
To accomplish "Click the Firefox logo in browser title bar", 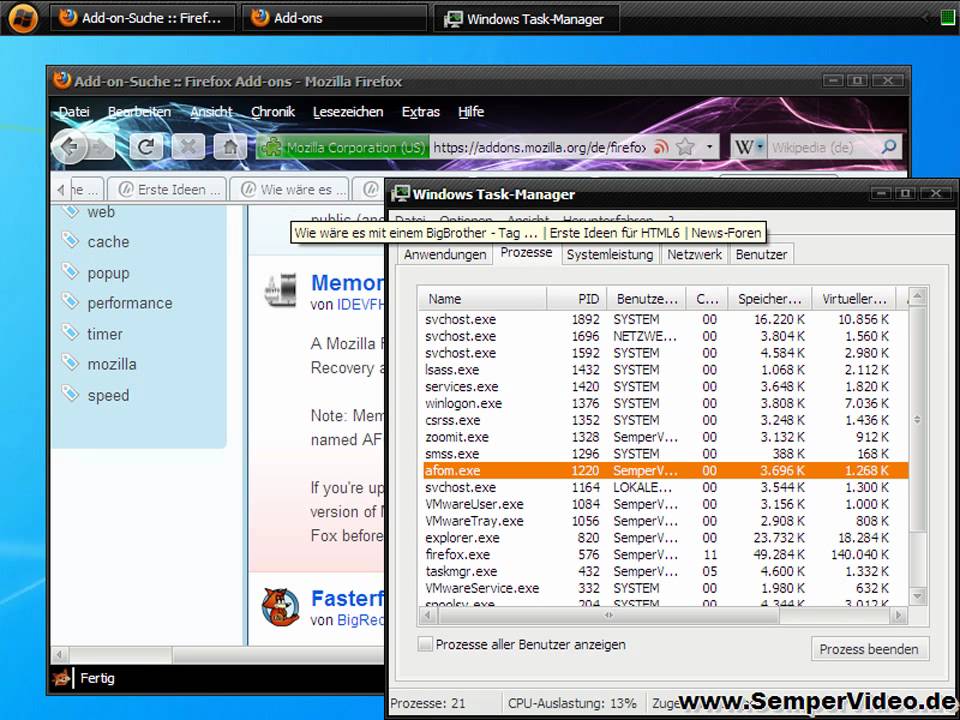I will tap(62, 80).
